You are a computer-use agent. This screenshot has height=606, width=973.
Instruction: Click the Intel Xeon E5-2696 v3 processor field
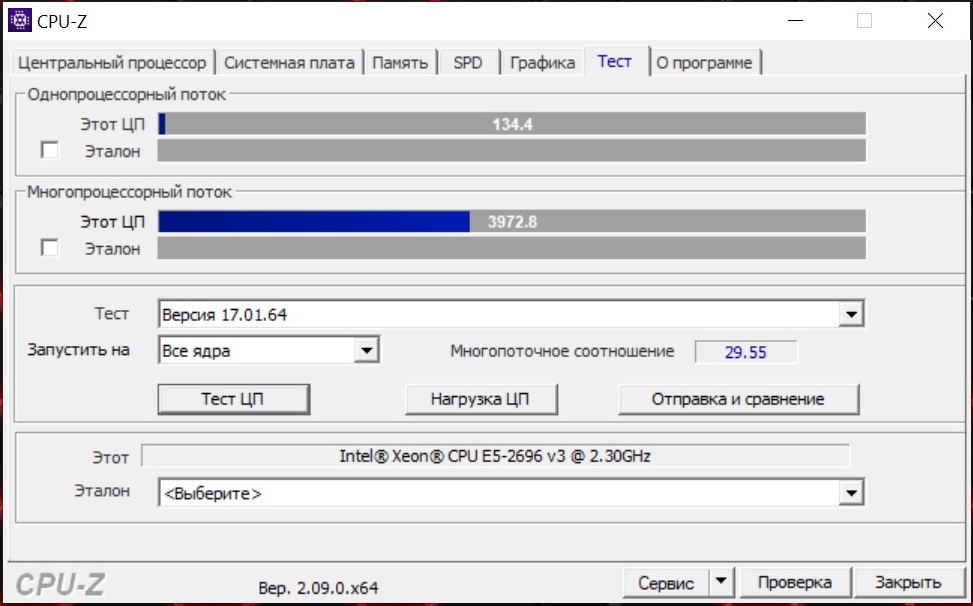[495, 457]
